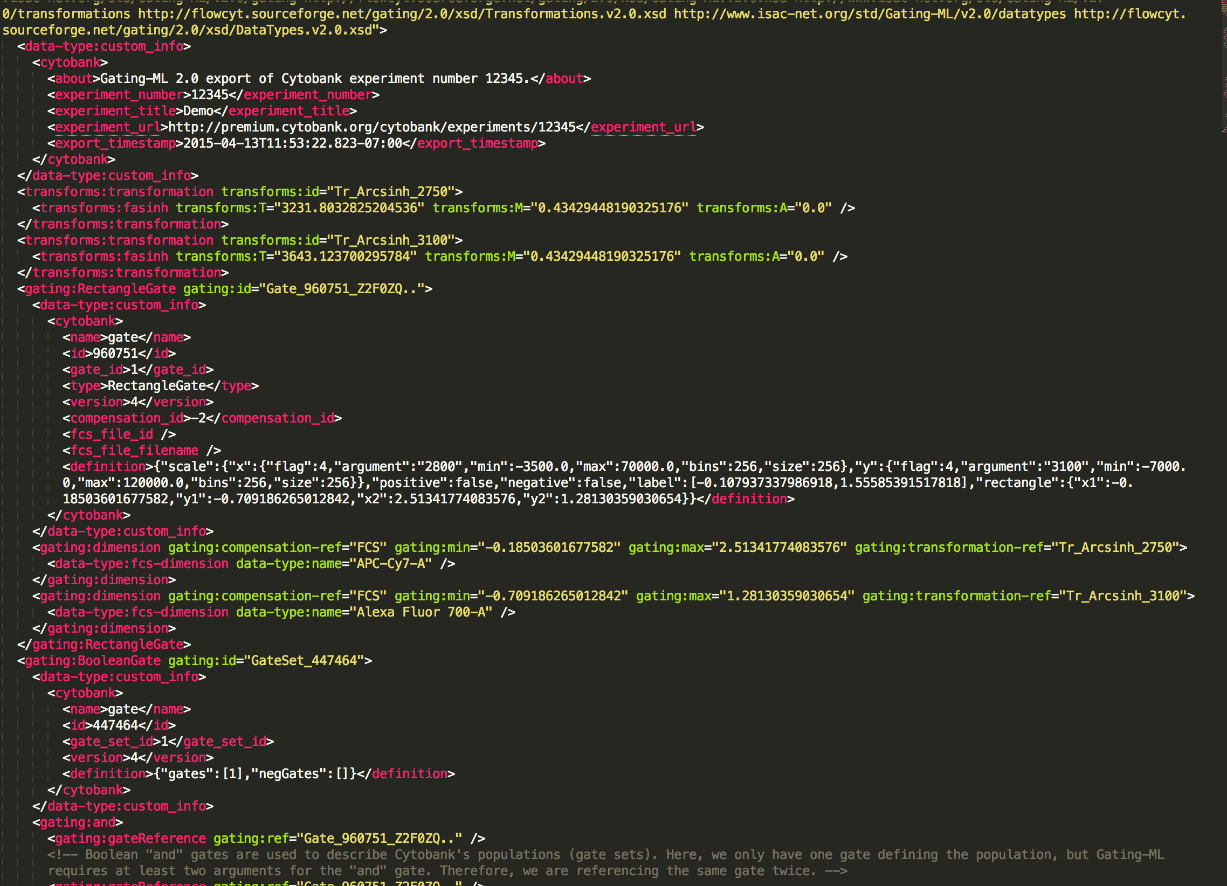
Task: Place cursor in the export_timestamp value
Action: 288,143
